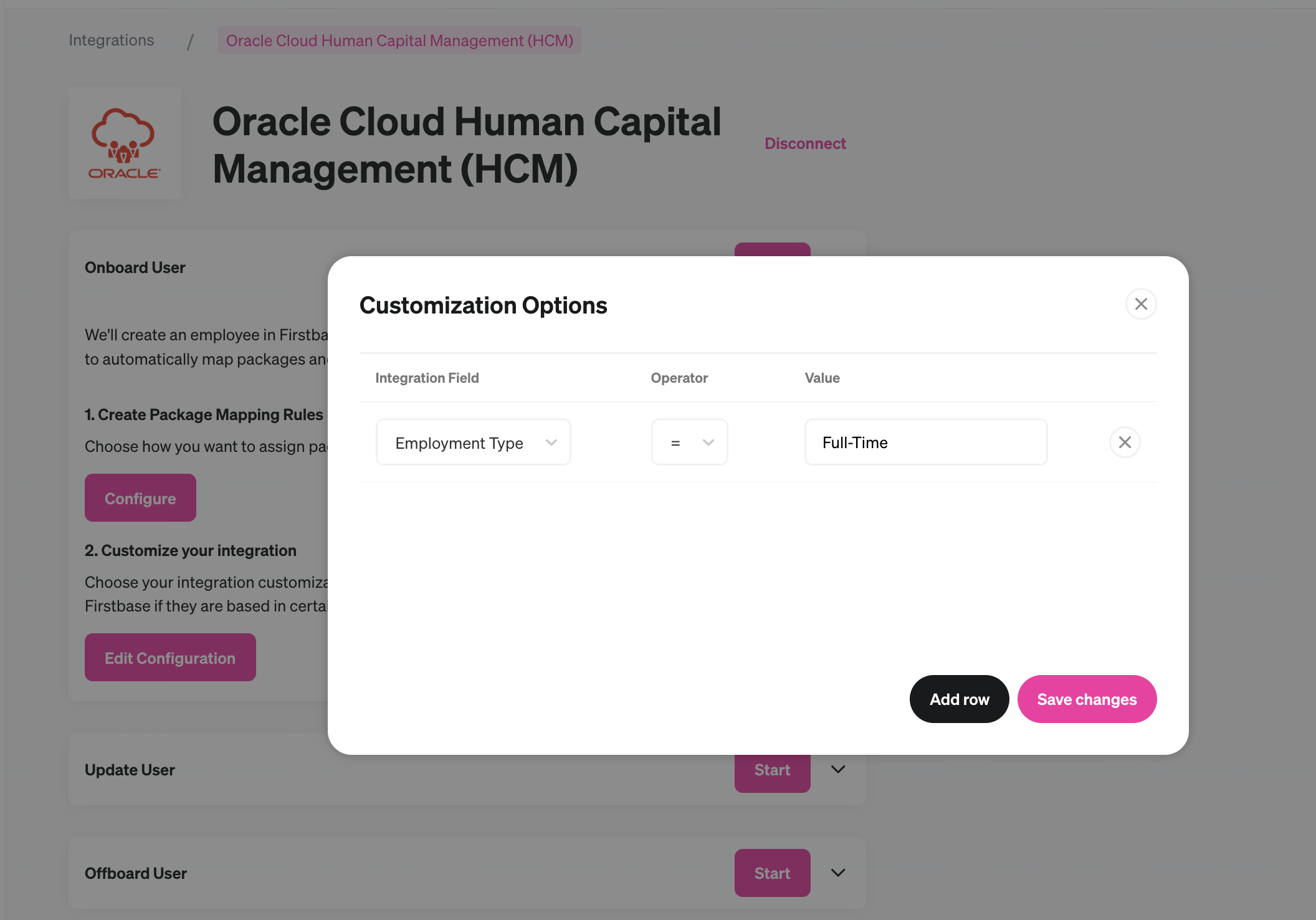Screen dimensions: 1316x920
Task: Click the Disconnect link
Action: [x=805, y=143]
